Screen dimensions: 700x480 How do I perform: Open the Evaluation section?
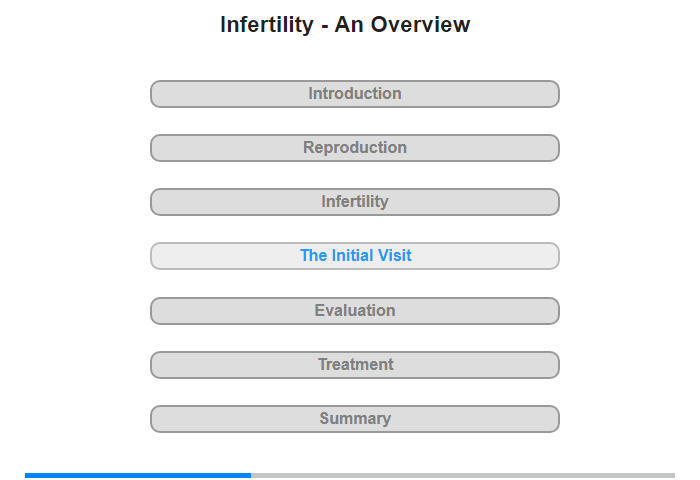[354, 311]
